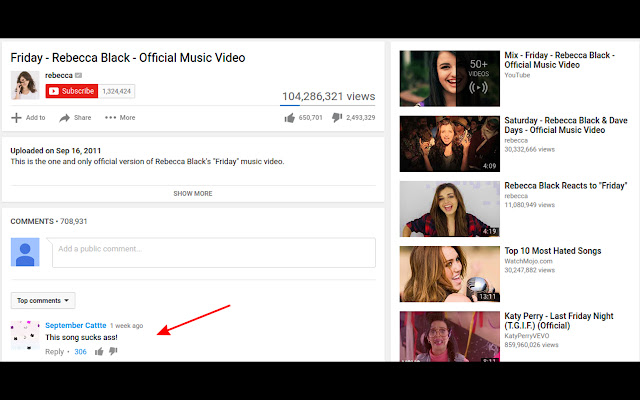View the 306 replies count

click(x=80, y=351)
